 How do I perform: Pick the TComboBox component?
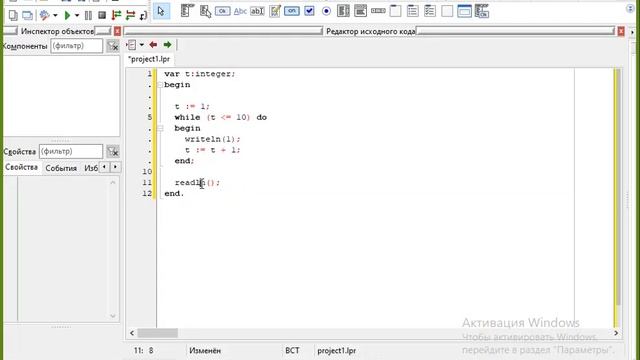click(x=360, y=11)
